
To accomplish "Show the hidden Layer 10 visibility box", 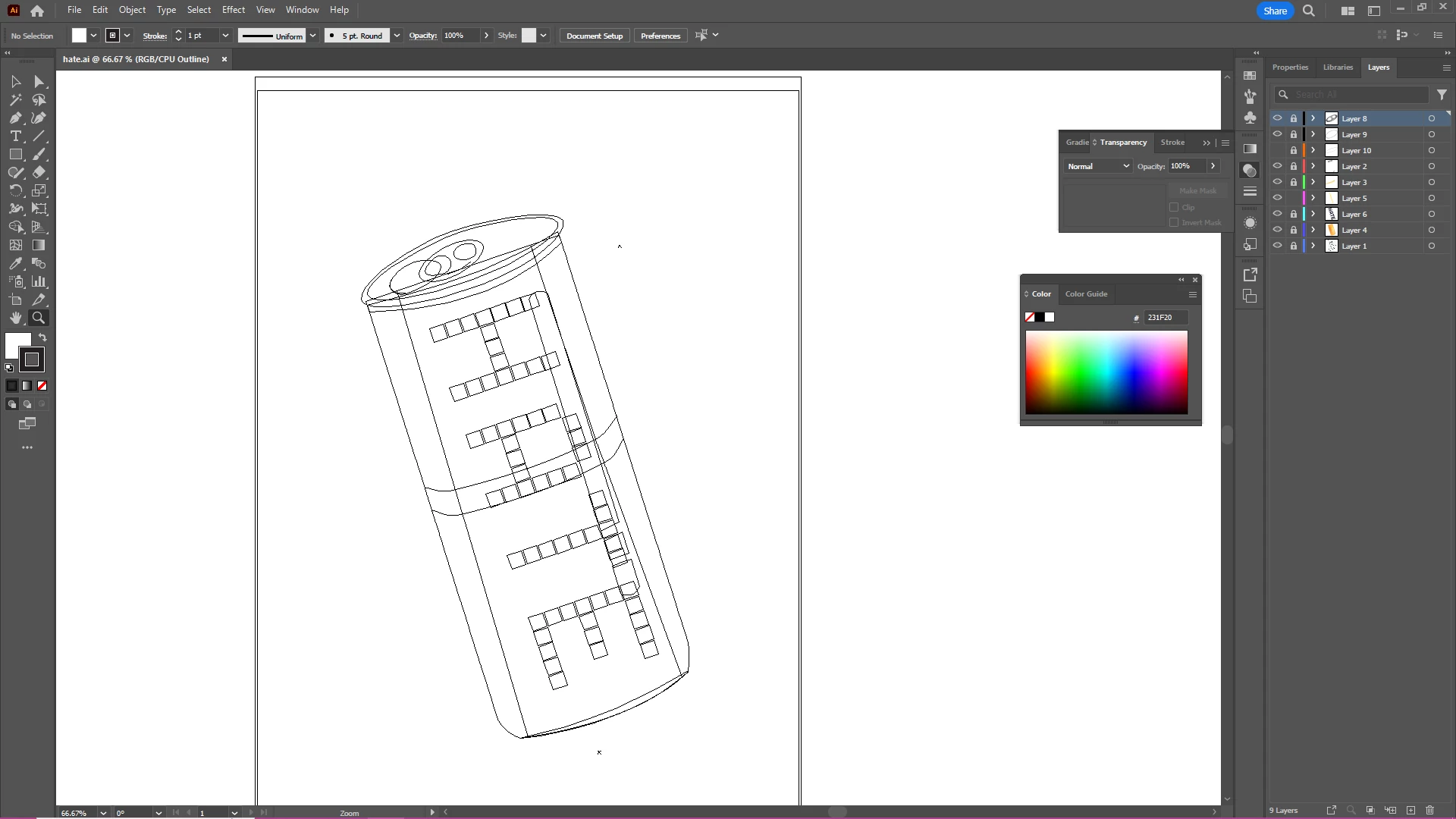I will (1278, 151).
